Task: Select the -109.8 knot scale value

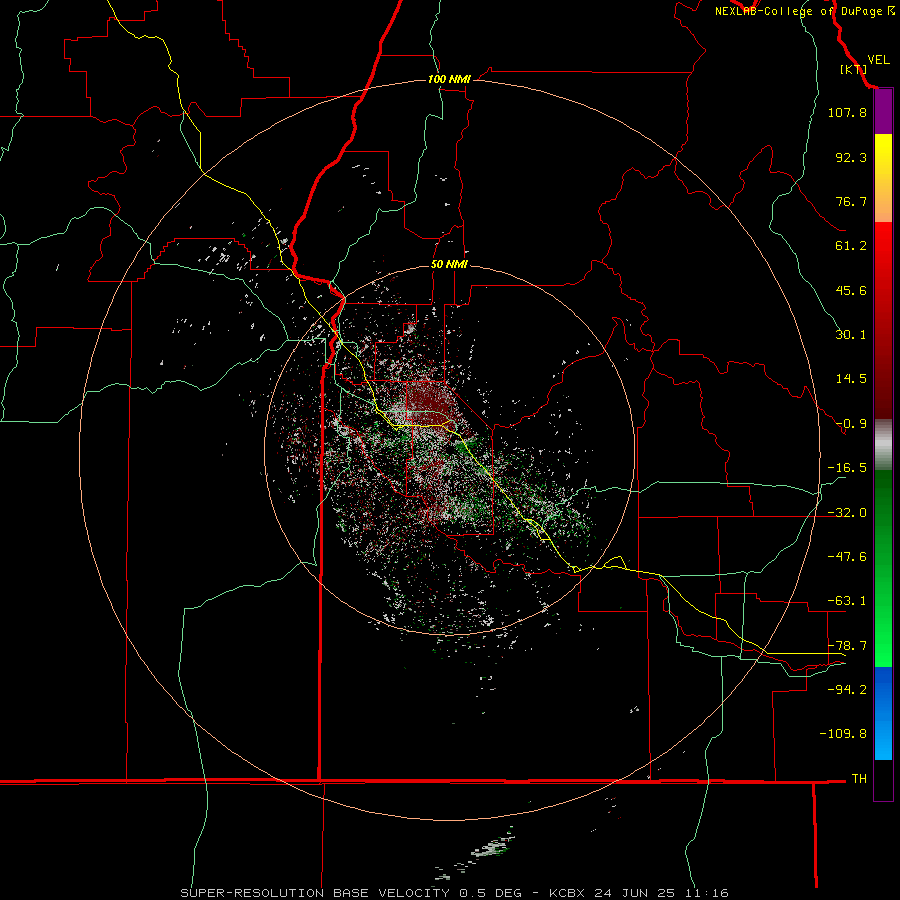Action: 843,734
